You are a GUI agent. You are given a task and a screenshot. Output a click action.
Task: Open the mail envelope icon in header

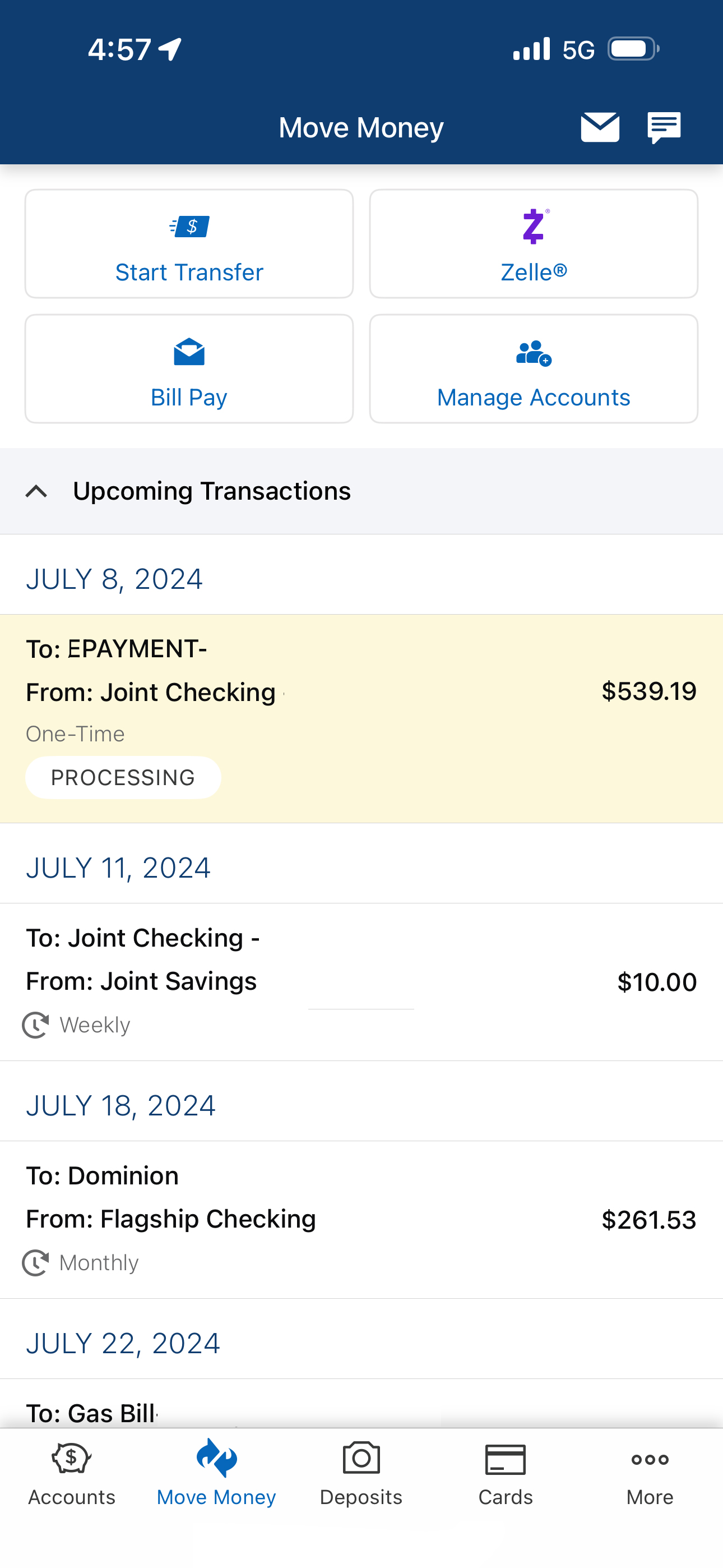tap(600, 127)
